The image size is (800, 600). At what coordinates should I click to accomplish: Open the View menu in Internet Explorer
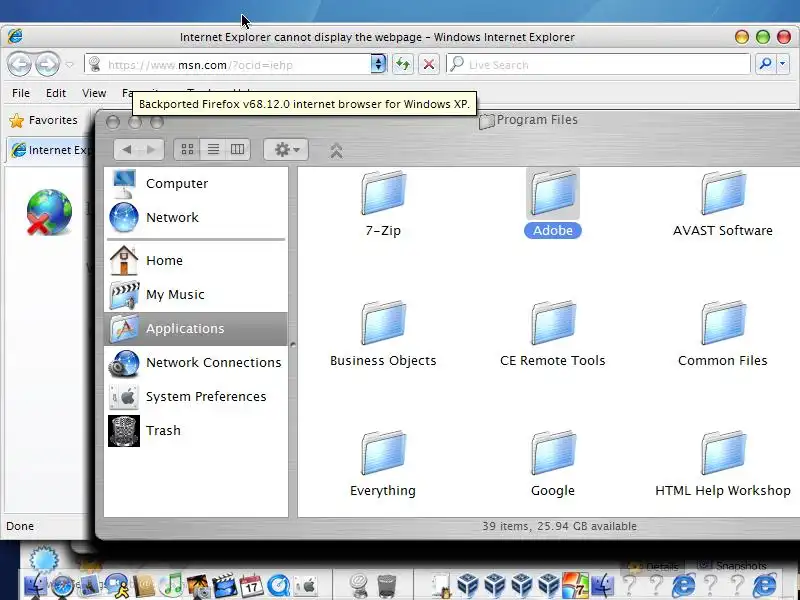pyautogui.click(x=94, y=93)
